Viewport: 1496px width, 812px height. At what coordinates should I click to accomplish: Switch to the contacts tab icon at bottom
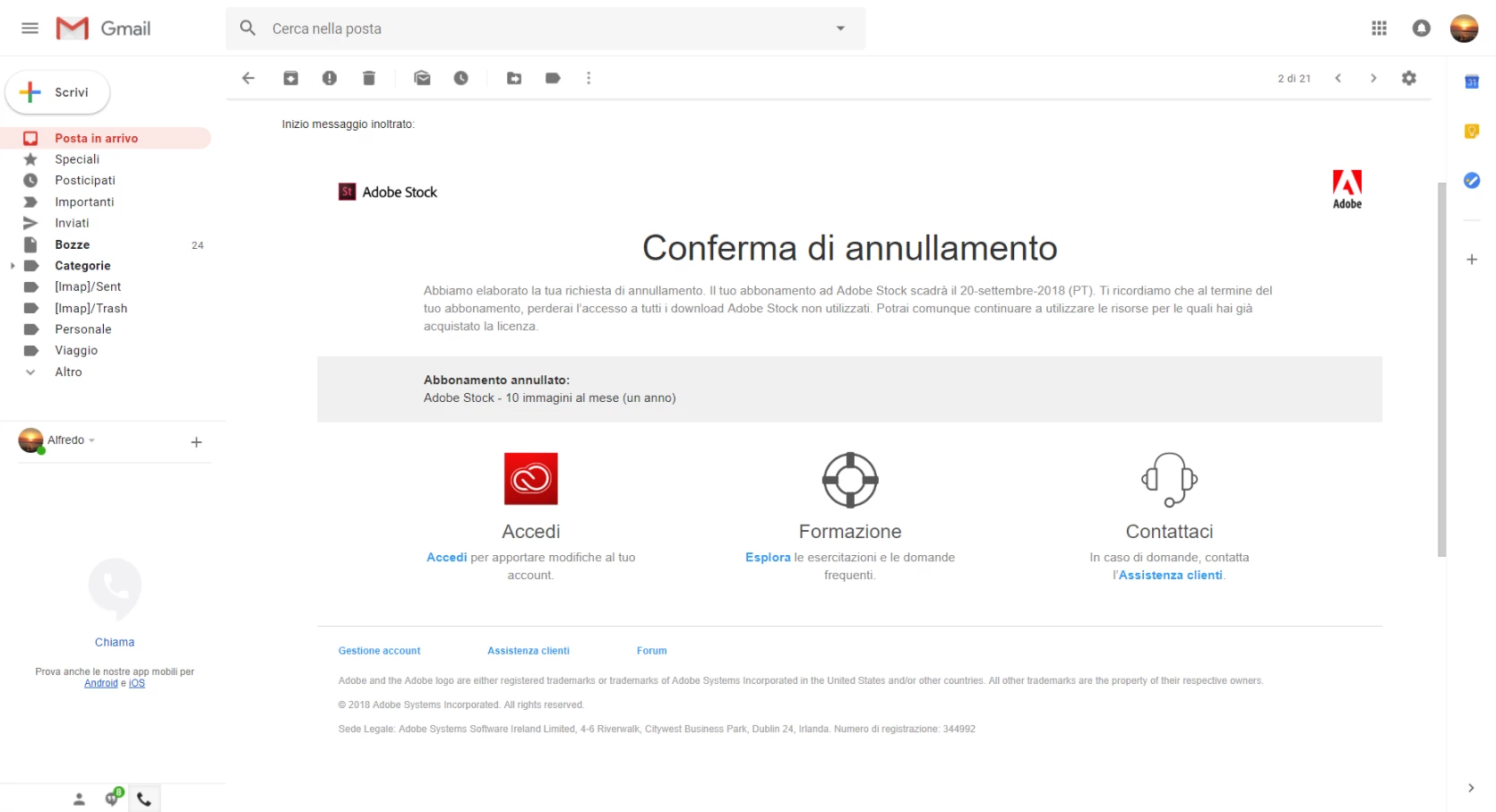click(79, 799)
